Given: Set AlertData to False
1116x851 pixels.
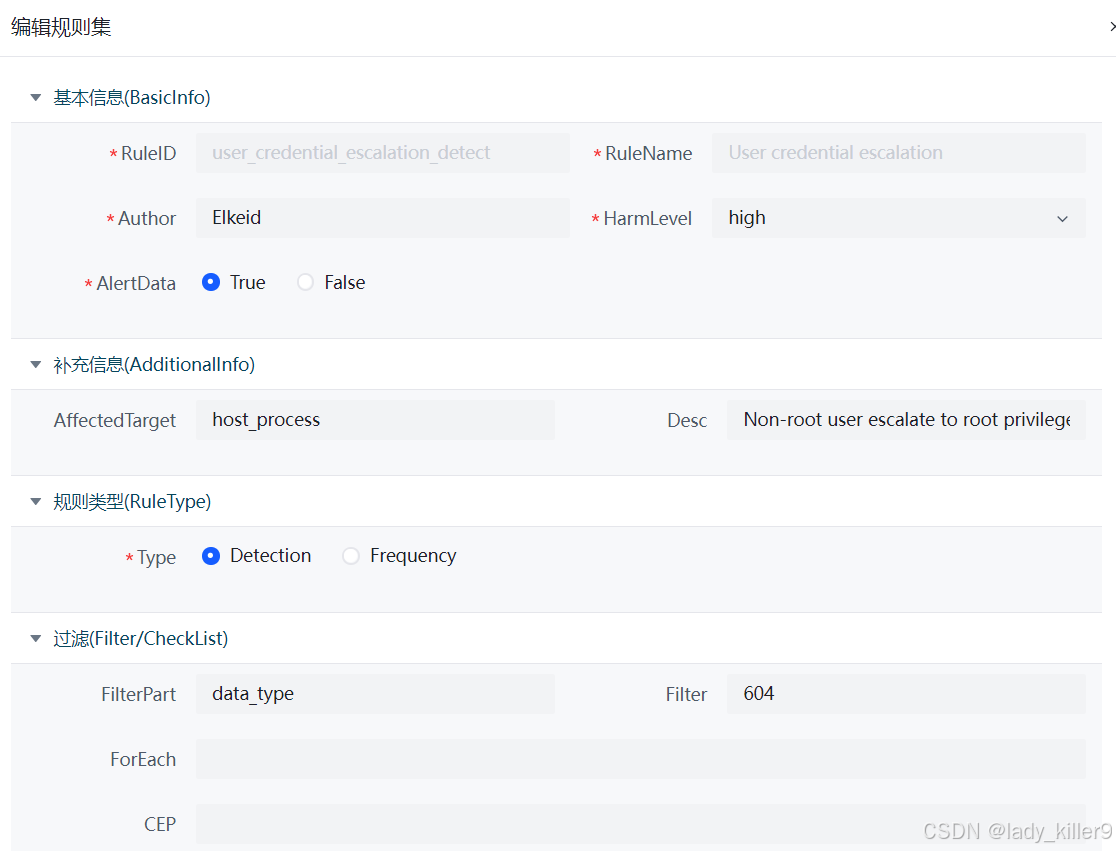Looking at the screenshot, I should pos(306,283).
